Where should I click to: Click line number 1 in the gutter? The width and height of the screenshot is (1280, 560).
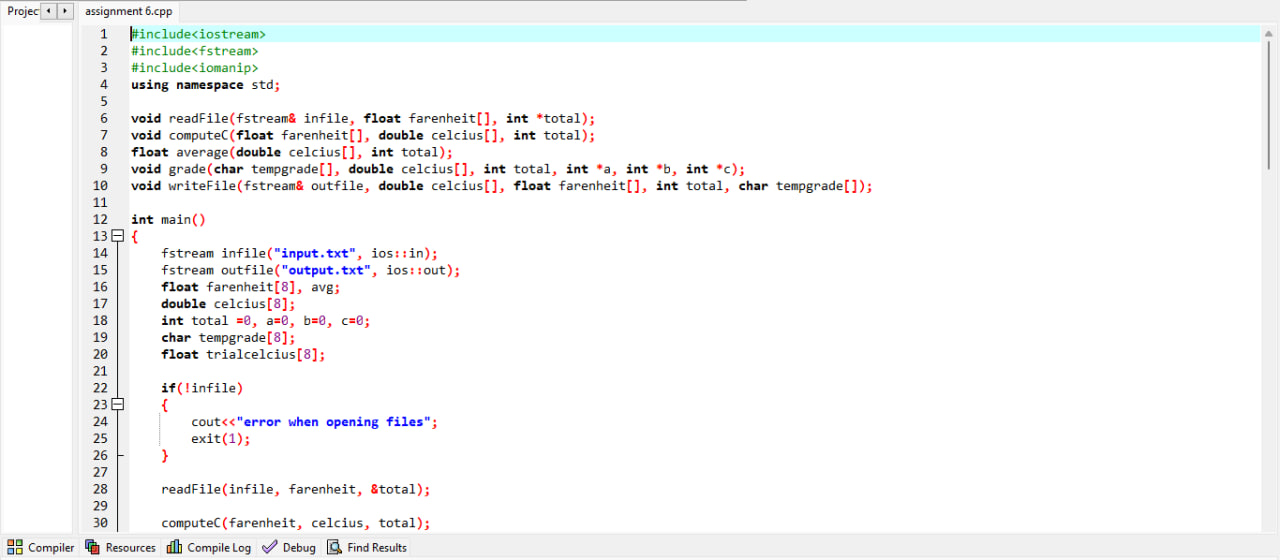pos(103,34)
